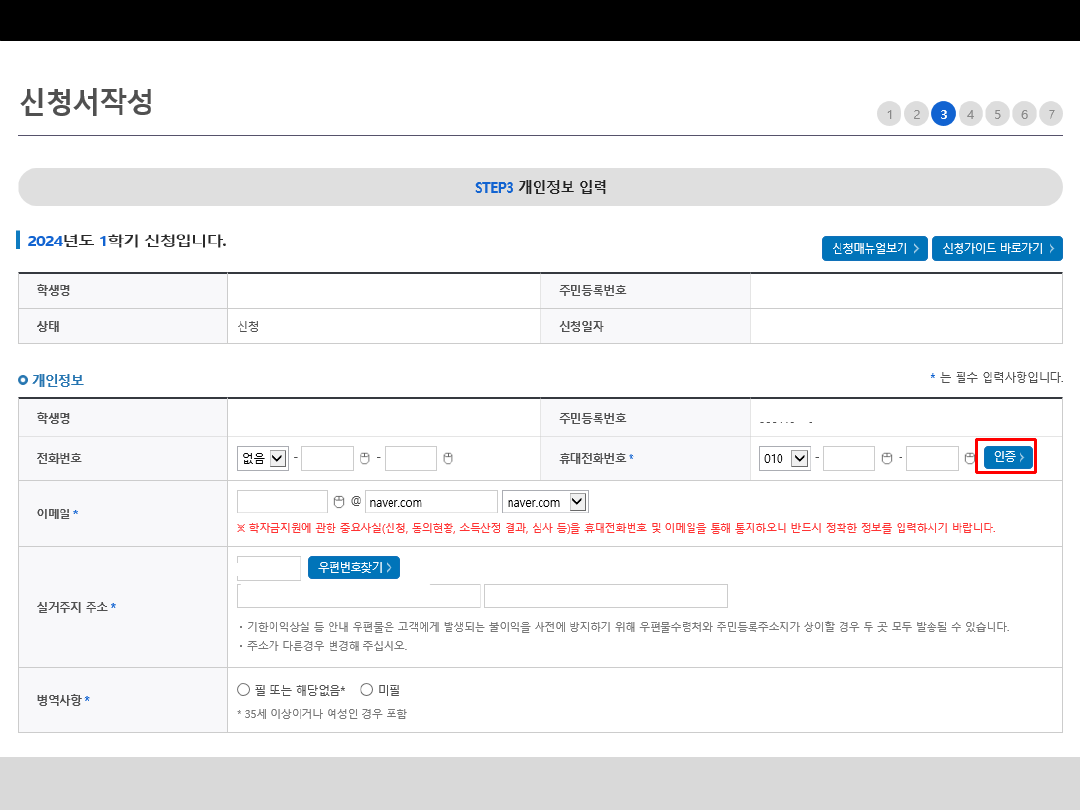Select 필 또는 해당없음 military service option
This screenshot has height=810, width=1080.
[243, 690]
